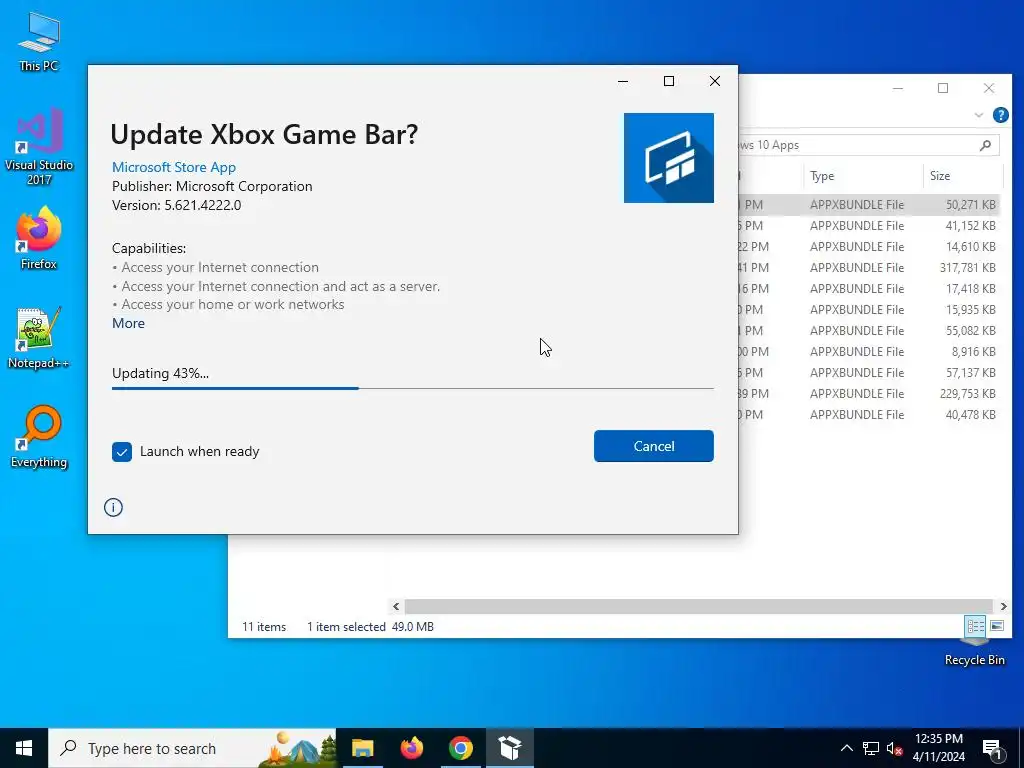Select the 229,753 KB file row
The width and height of the screenshot is (1024, 768).
[869, 393]
